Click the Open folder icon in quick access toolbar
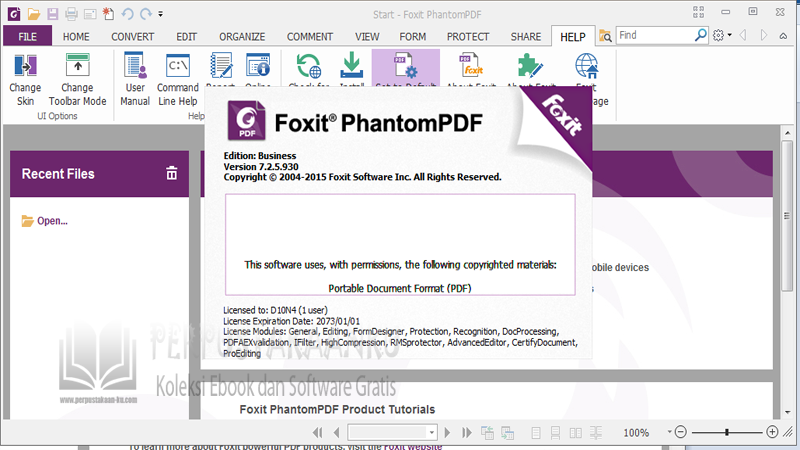 34,14
